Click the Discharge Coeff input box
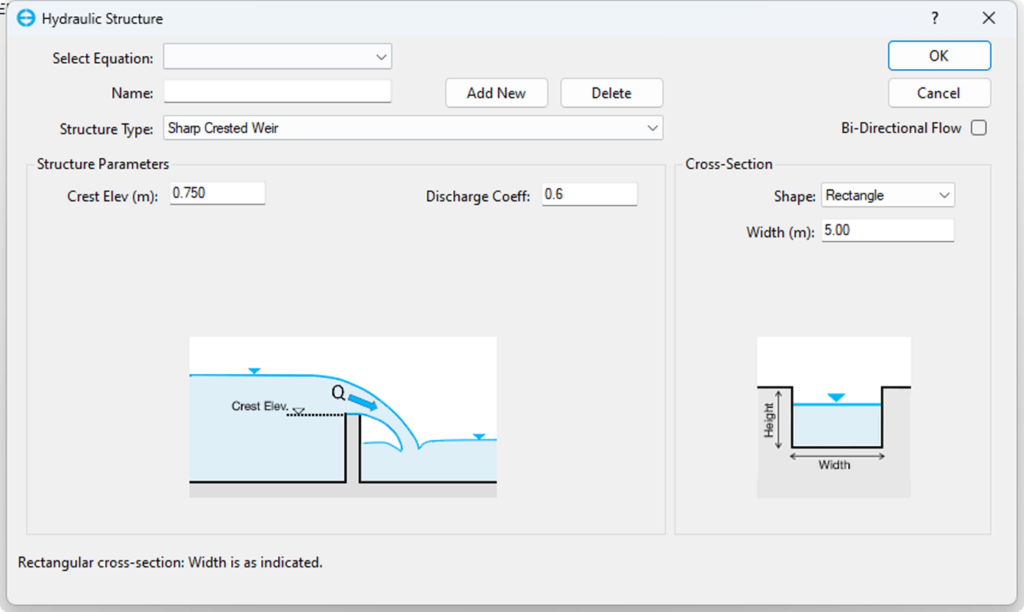 click(x=589, y=194)
